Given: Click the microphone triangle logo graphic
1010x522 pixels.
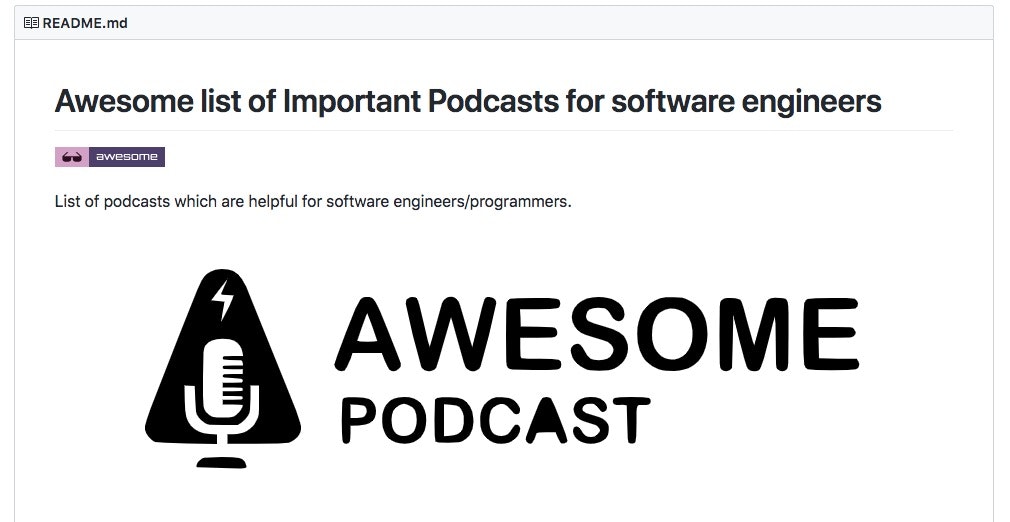Looking at the screenshot, I should click(x=223, y=369).
